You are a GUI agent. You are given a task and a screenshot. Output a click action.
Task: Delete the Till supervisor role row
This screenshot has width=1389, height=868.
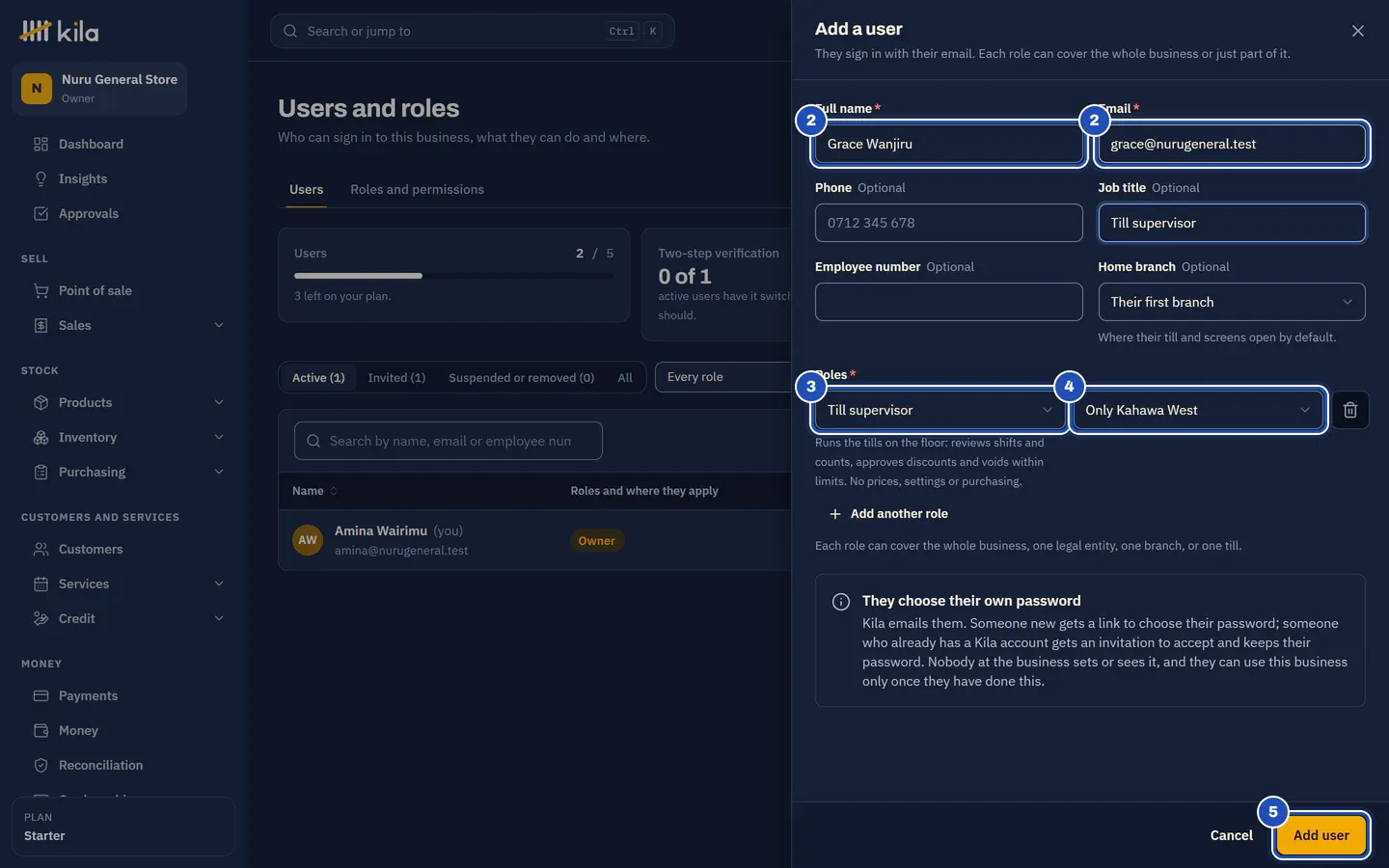(x=1350, y=410)
